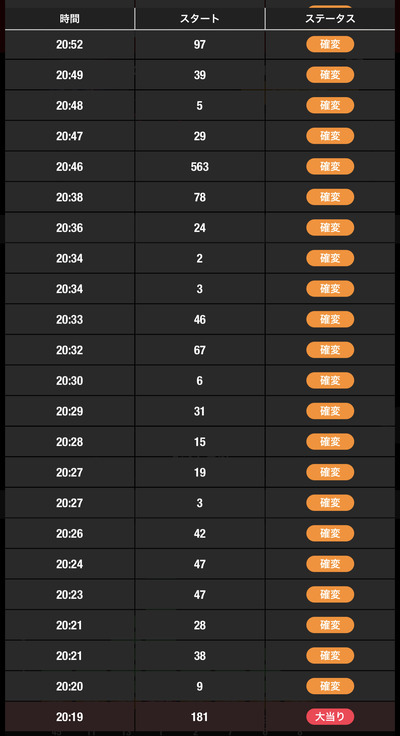Click the 確変 badge in the 20:20 row
This screenshot has height=736, width=400.
point(330,686)
